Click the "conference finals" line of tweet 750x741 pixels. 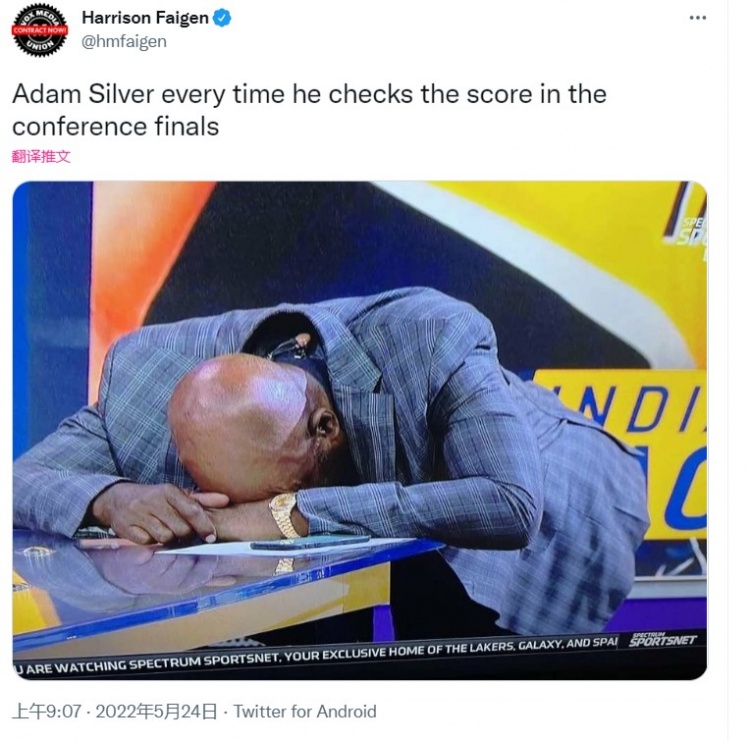click(115, 127)
